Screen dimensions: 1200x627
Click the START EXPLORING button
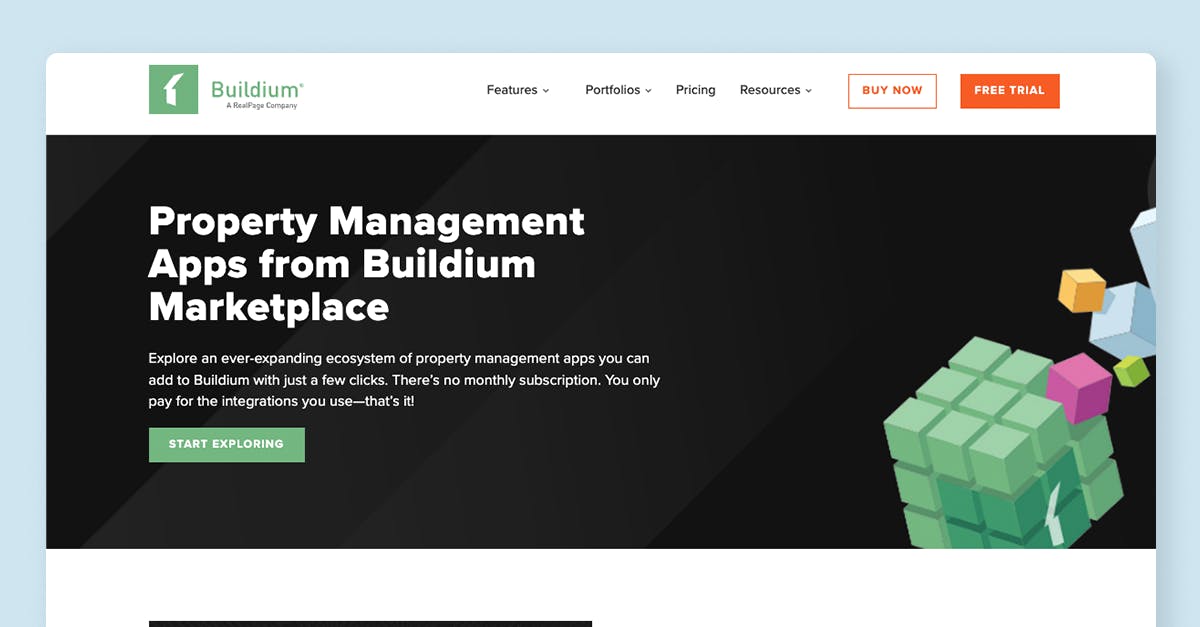pyautogui.click(x=226, y=444)
